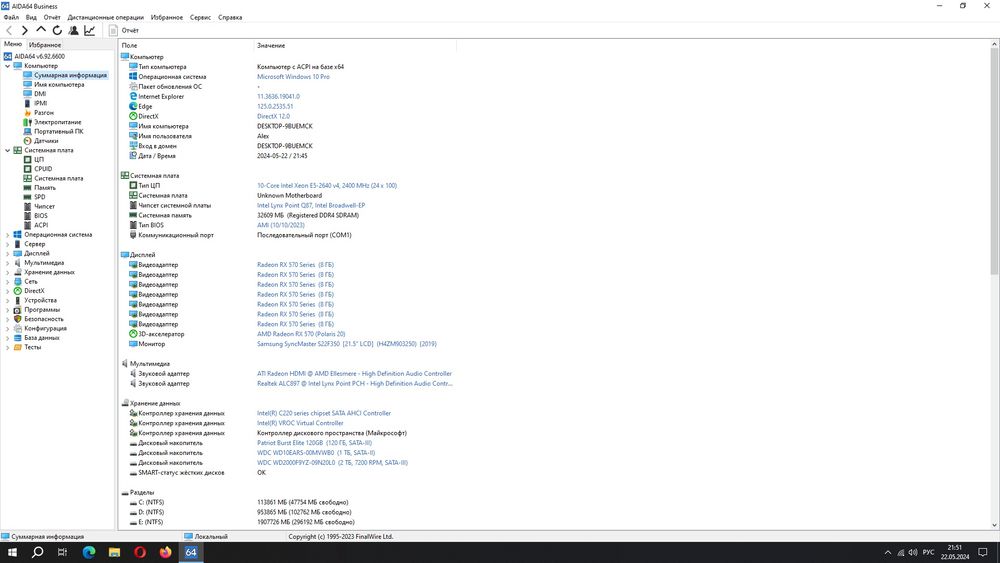This screenshot has height=563, width=1000.
Task: Open Электропитание in the tree
Action: click(x=57, y=122)
